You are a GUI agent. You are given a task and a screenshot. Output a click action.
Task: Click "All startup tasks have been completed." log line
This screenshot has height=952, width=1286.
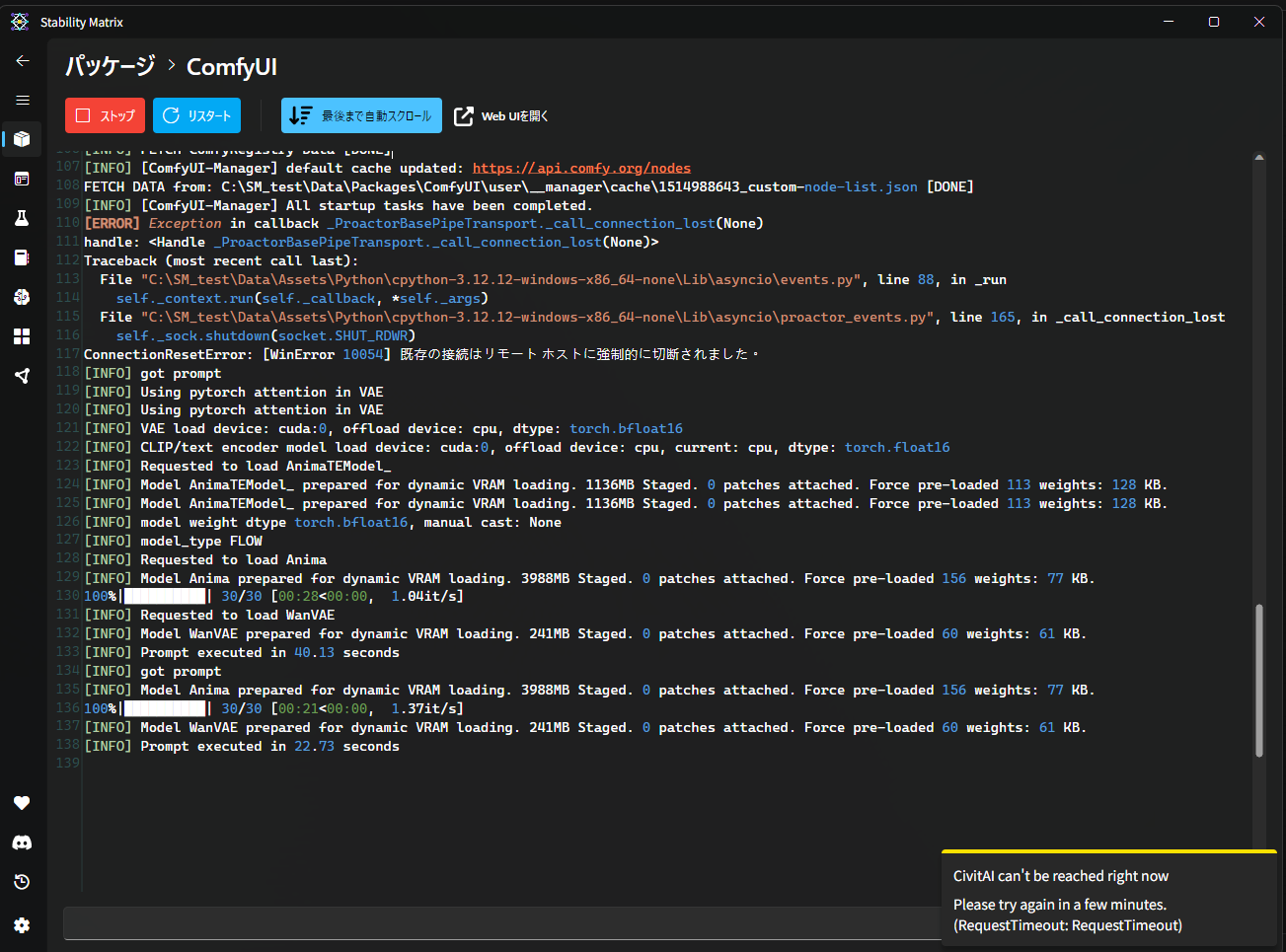point(338,205)
